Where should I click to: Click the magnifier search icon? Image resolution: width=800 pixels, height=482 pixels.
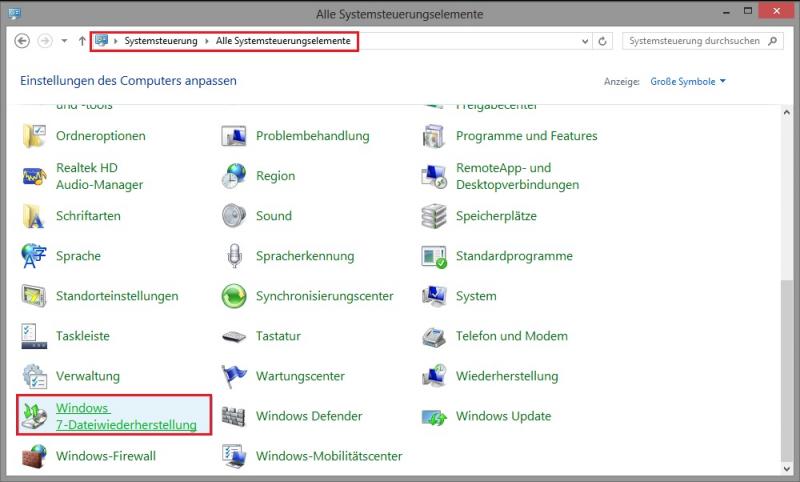tap(772, 41)
